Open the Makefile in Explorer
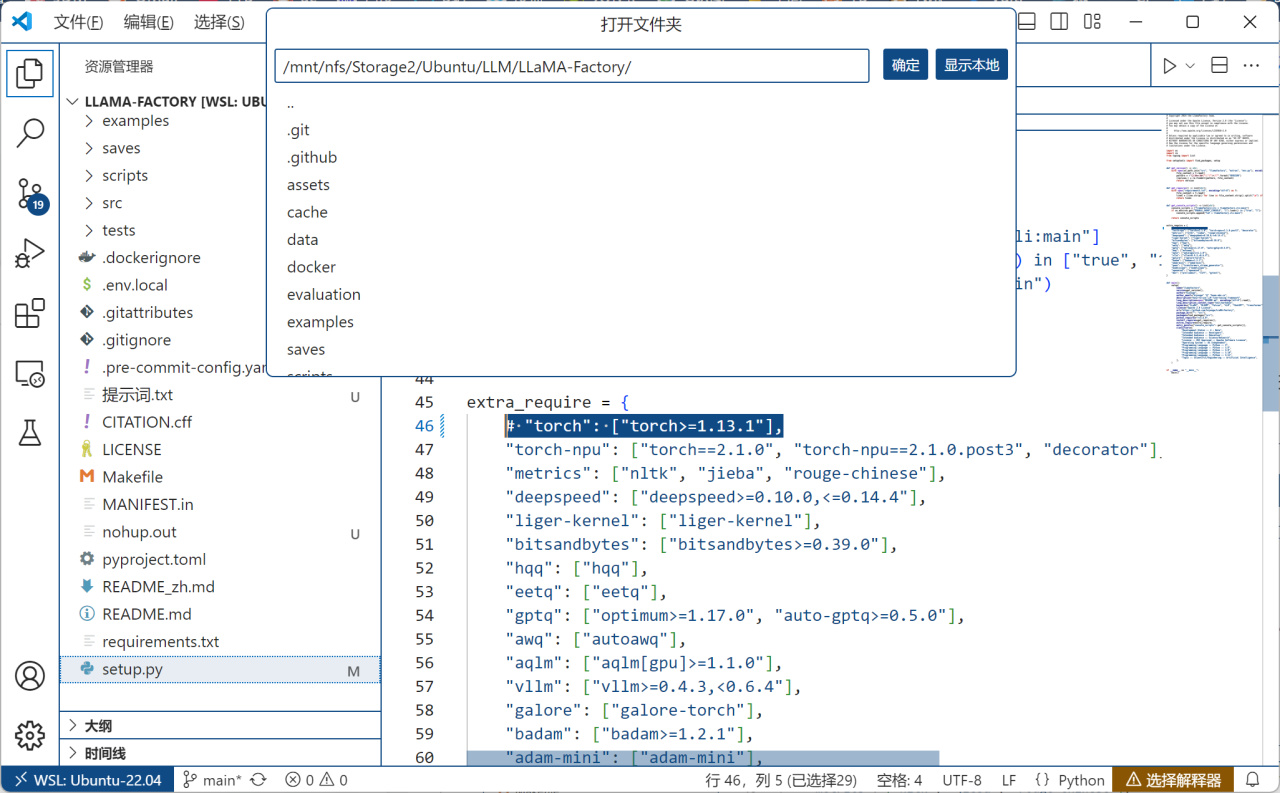Screen dimensions: 1280x793 tap(132, 477)
